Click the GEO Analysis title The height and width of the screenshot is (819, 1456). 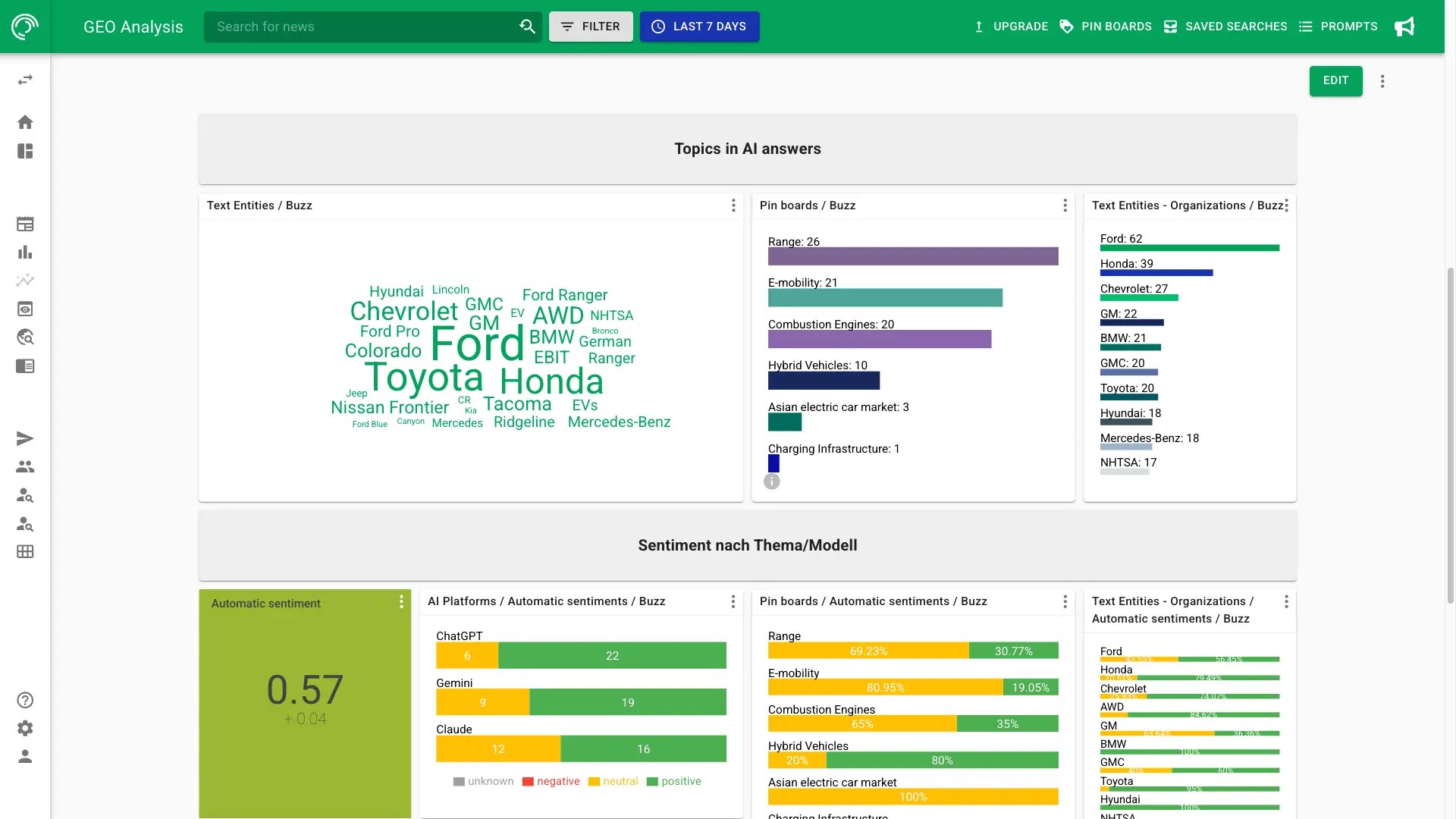click(x=133, y=27)
